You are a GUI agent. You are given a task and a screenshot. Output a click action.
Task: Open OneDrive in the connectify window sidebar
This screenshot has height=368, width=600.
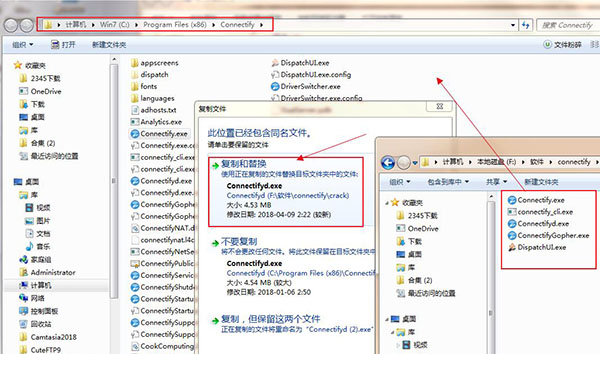[417, 229]
